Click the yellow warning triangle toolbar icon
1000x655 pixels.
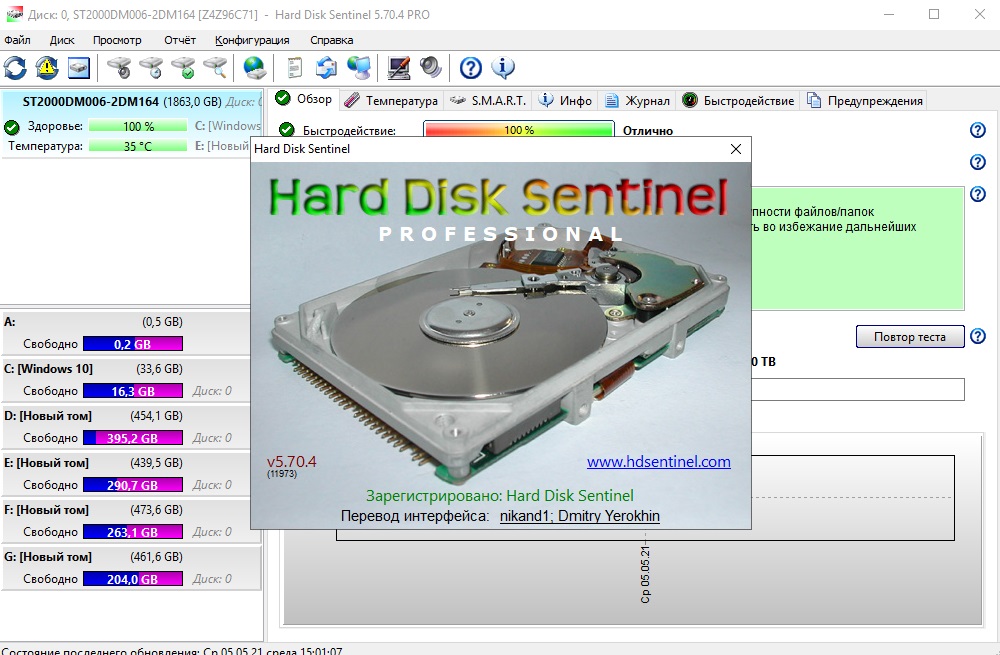pyautogui.click(x=47, y=68)
